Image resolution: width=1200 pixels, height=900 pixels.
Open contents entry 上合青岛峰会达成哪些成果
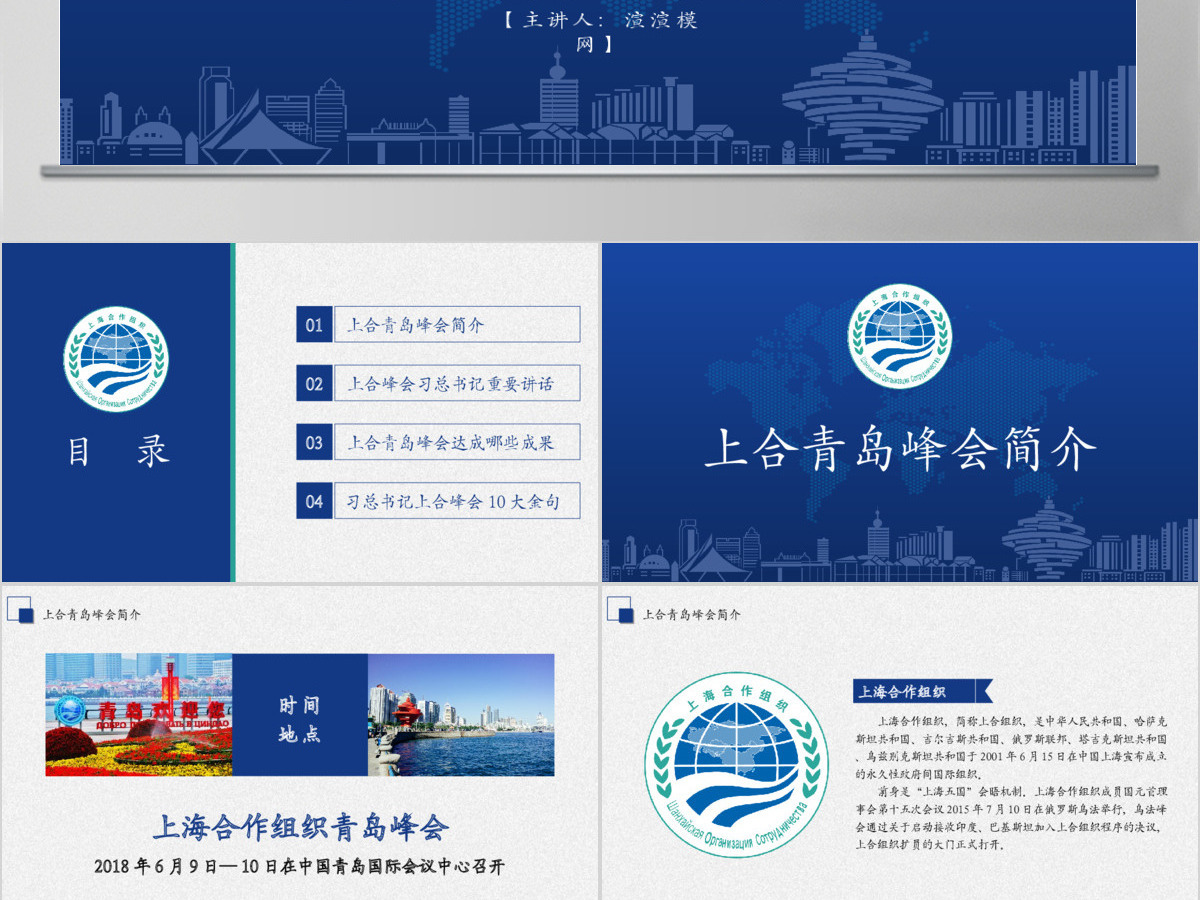pos(456,442)
